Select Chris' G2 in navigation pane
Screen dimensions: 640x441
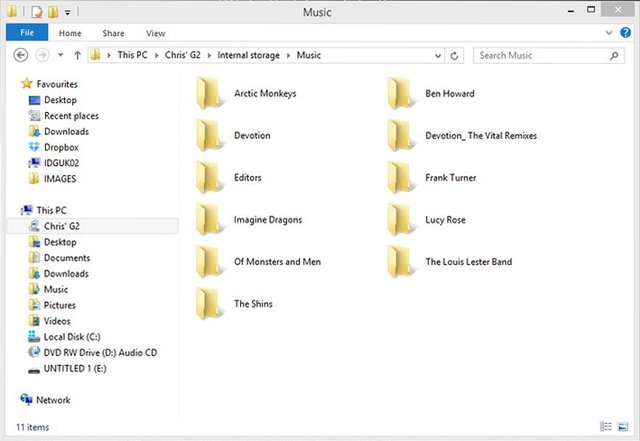pos(61,226)
